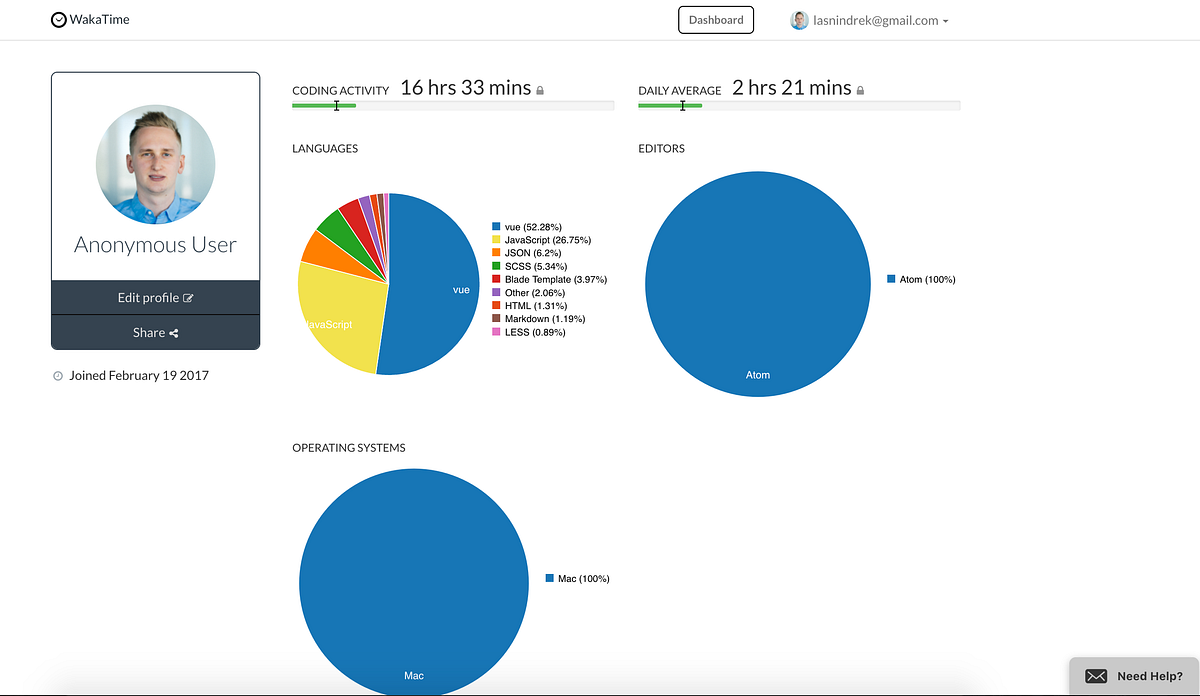Click the lock icon next to the daily average

(859, 89)
